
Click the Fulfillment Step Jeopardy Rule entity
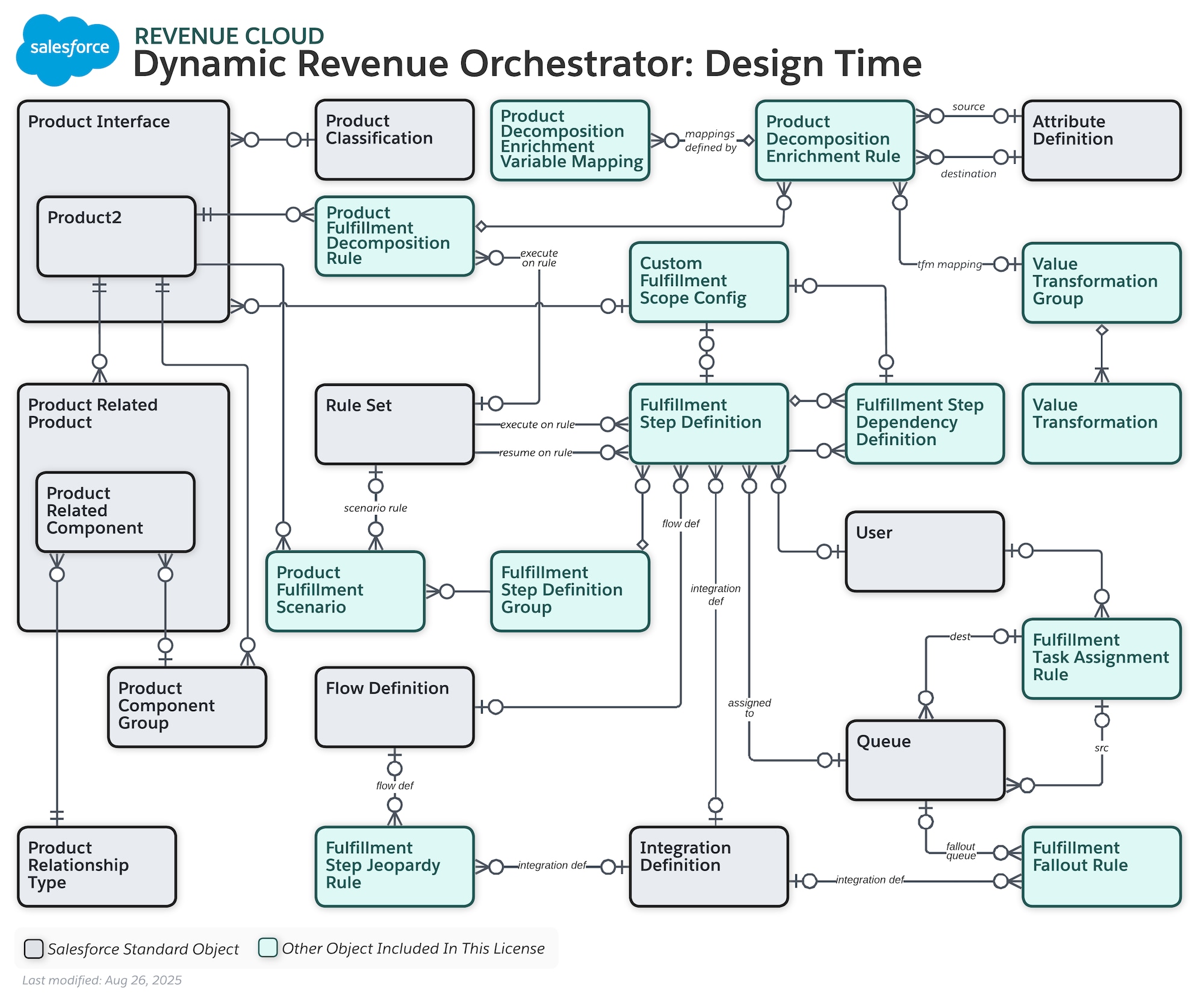[395, 867]
